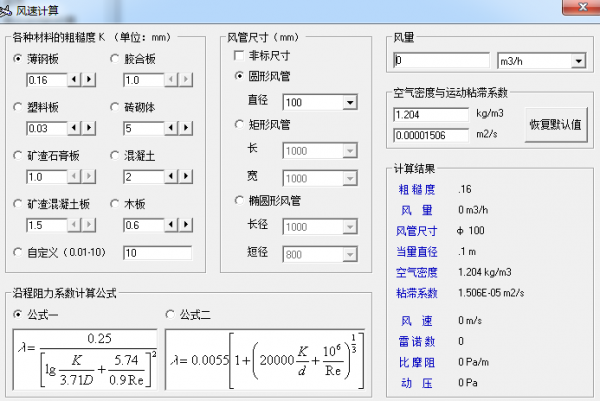600x401 pixels.
Task: Click the 恢复默认值 button
Action: [556, 125]
